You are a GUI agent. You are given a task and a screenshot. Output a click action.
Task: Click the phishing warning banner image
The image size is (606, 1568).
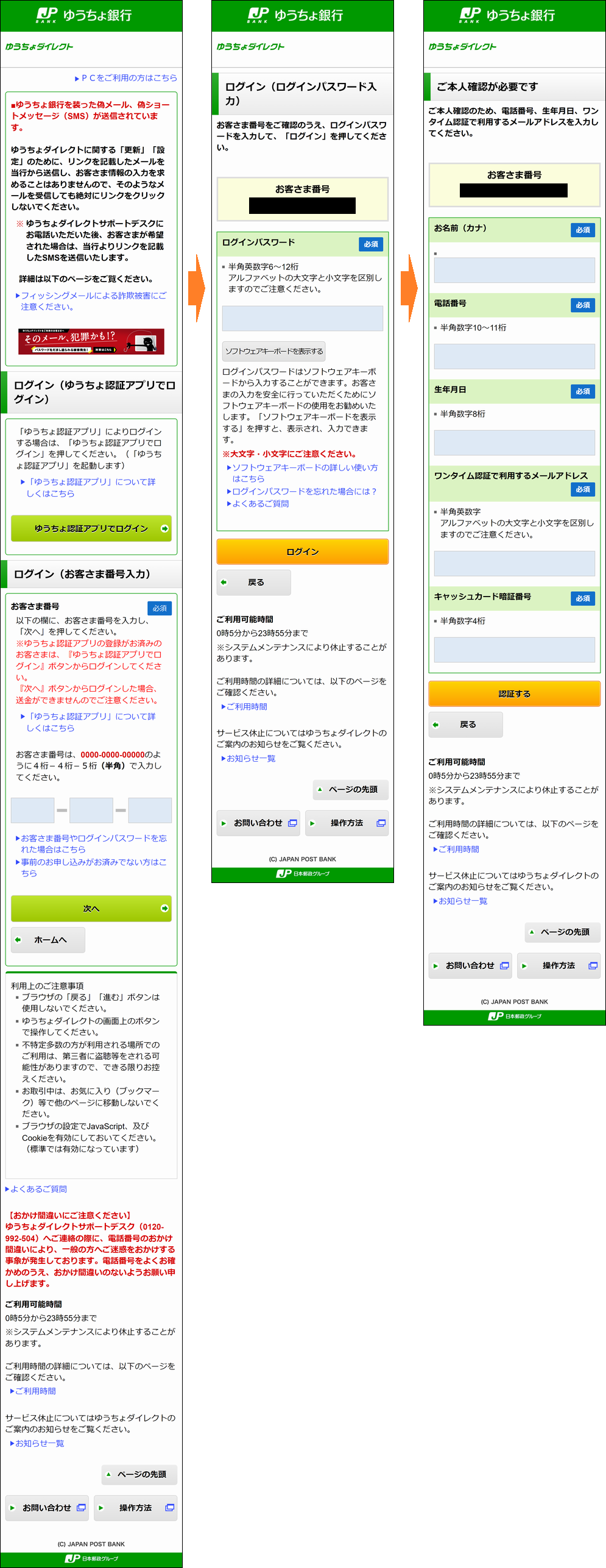tap(91, 341)
